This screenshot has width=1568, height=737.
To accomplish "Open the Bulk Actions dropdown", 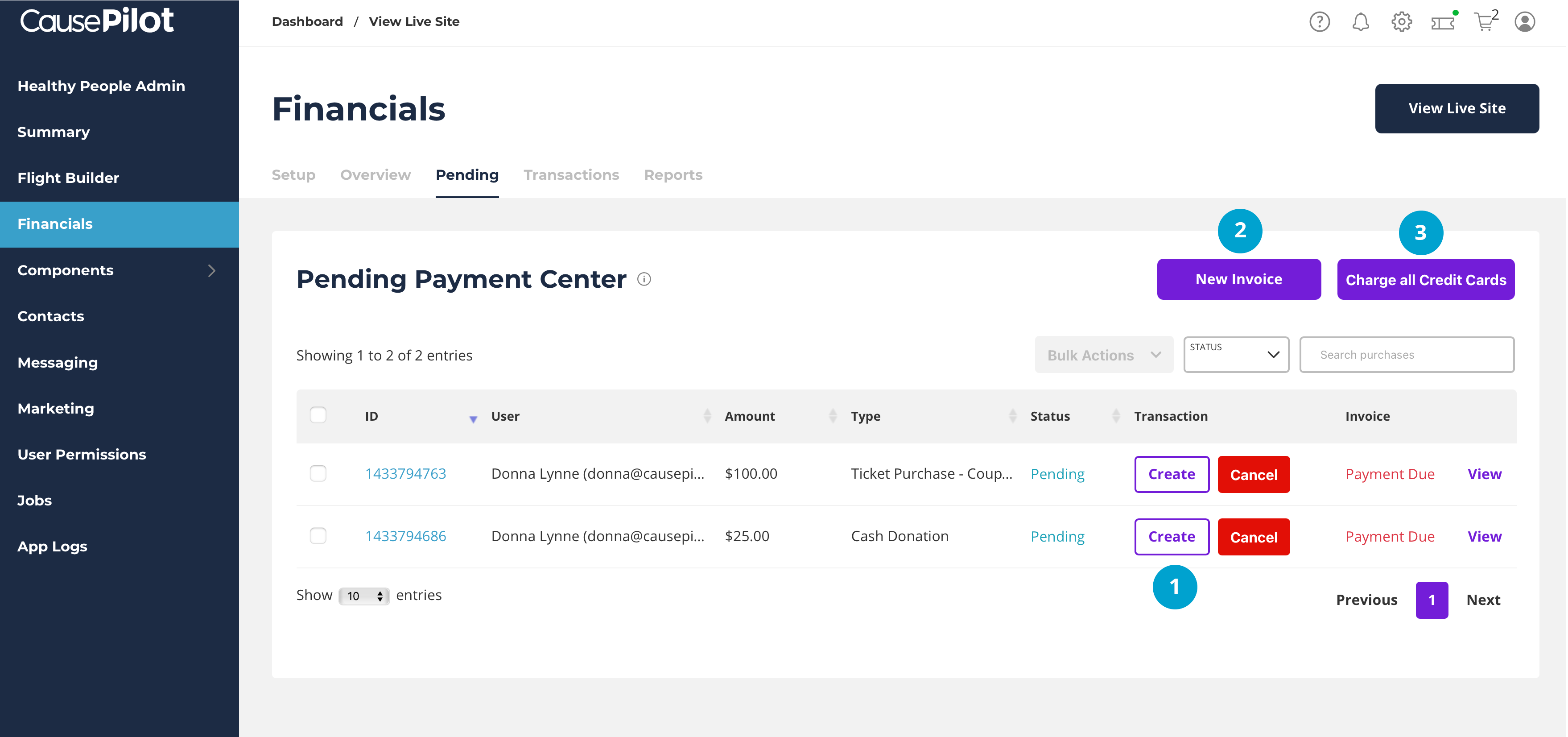I will (1104, 355).
